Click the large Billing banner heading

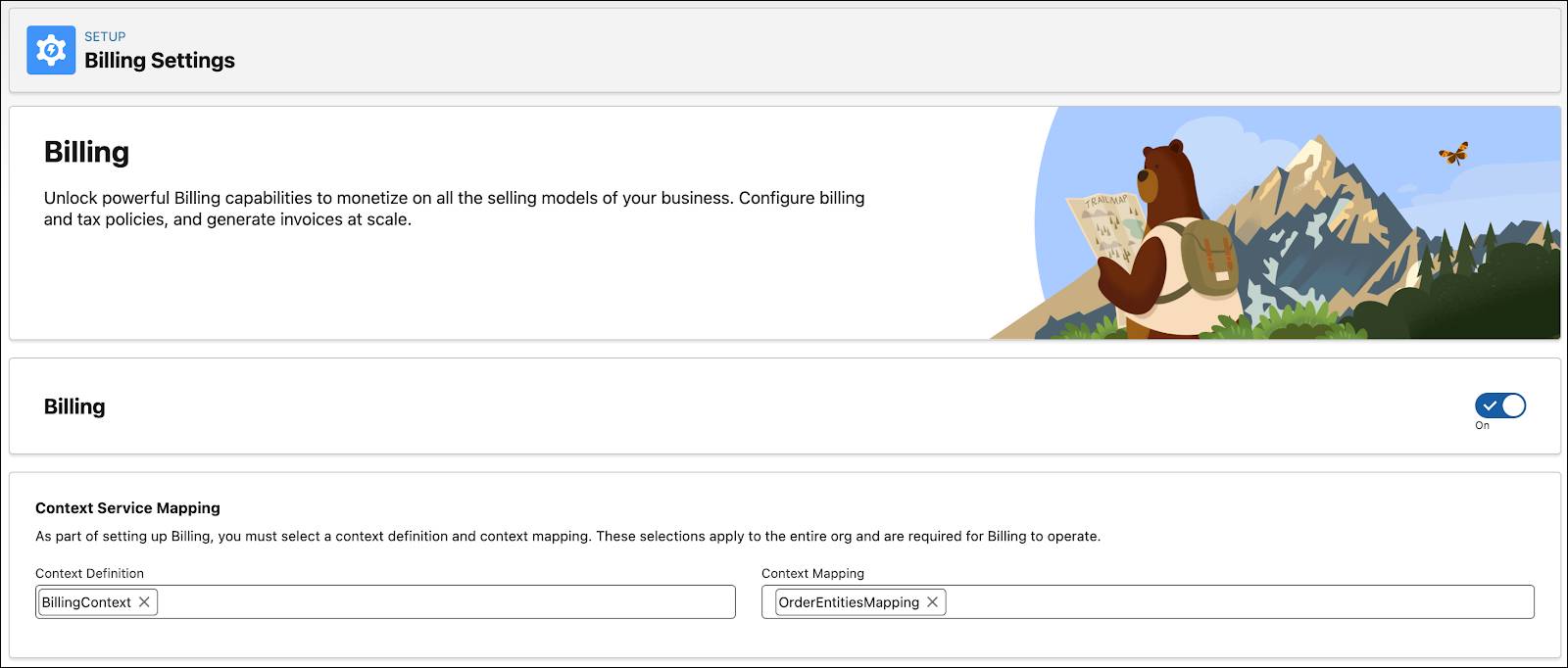(86, 152)
